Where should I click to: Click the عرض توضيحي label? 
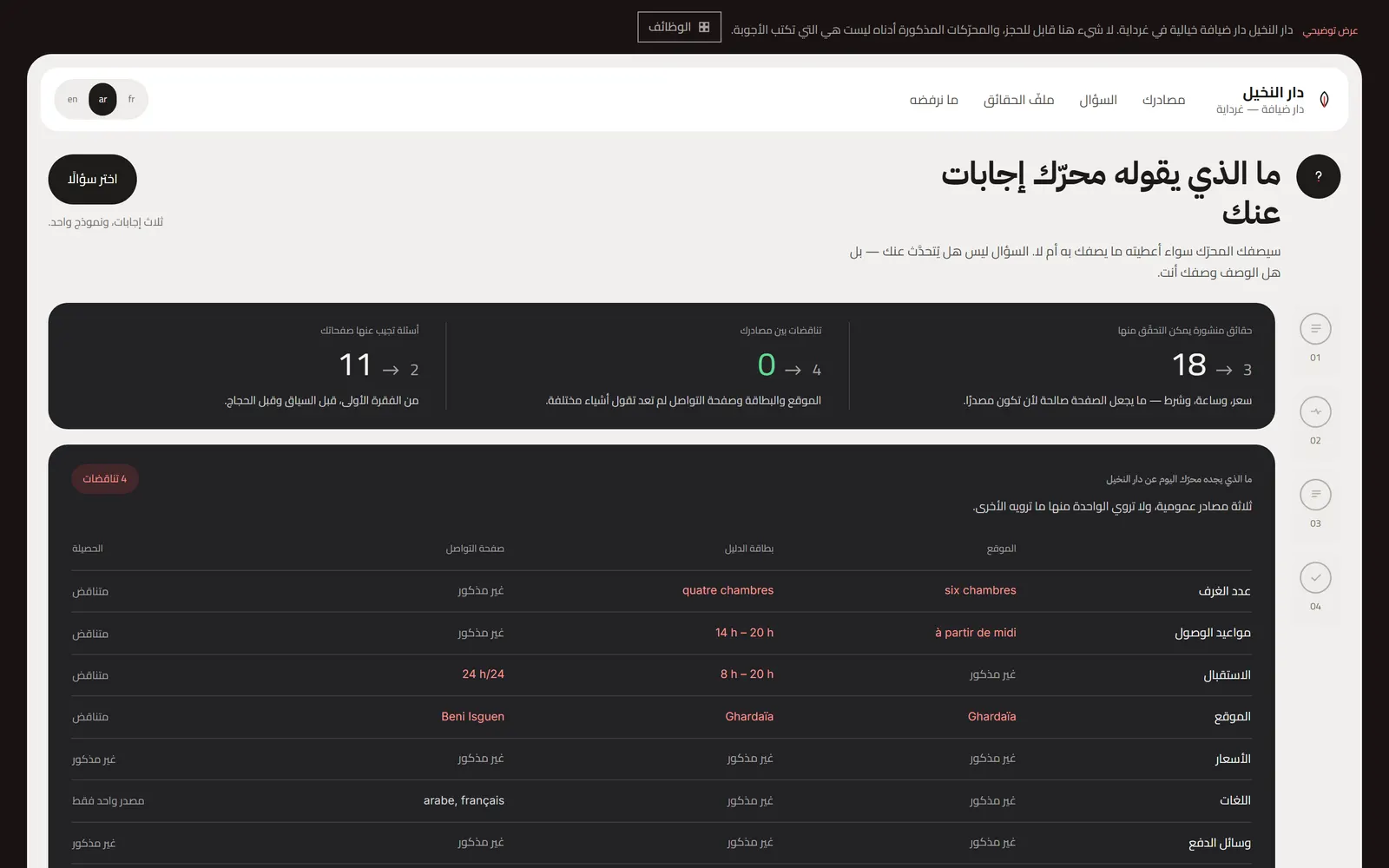[x=1330, y=30]
